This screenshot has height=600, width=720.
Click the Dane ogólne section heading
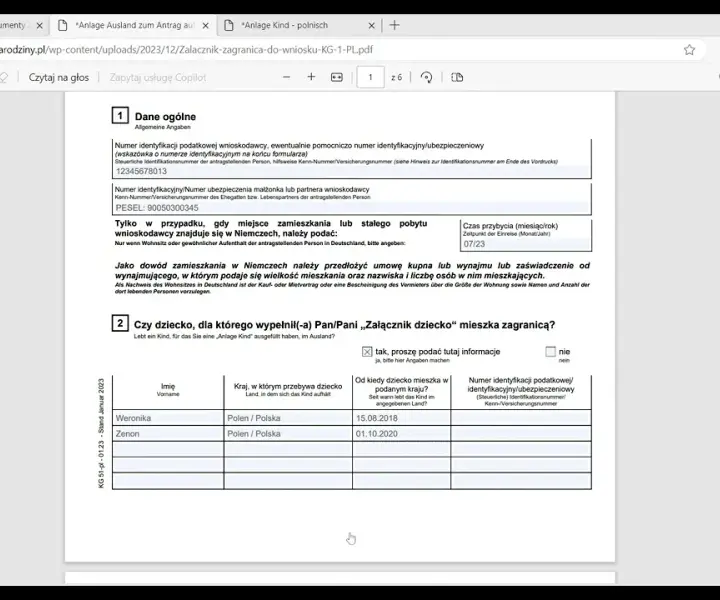[165, 117]
